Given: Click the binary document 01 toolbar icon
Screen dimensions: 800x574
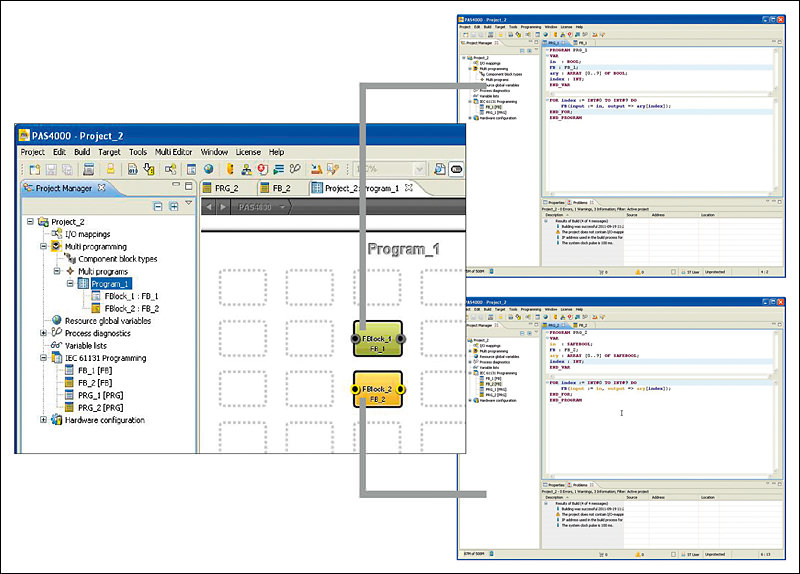Looking at the screenshot, I should 133,169.
